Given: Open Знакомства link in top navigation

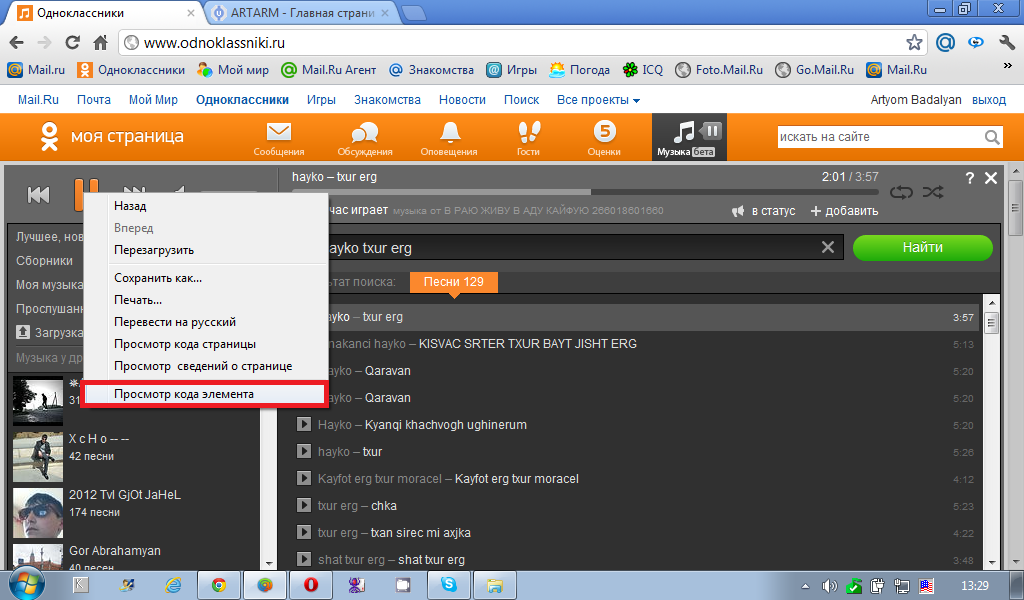Looking at the screenshot, I should (x=387, y=100).
